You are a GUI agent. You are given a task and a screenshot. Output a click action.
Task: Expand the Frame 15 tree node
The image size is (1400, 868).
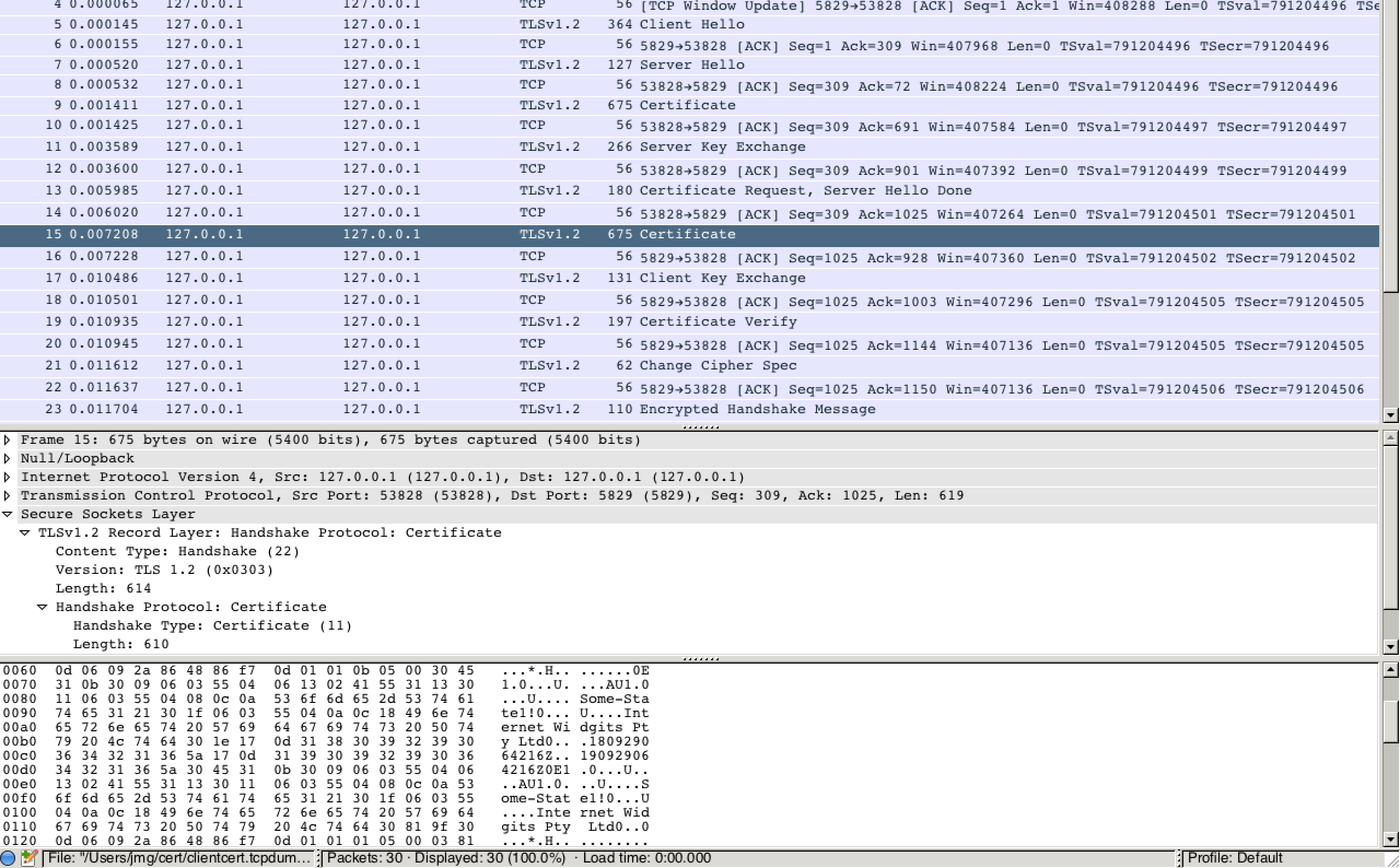pyautogui.click(x=7, y=440)
